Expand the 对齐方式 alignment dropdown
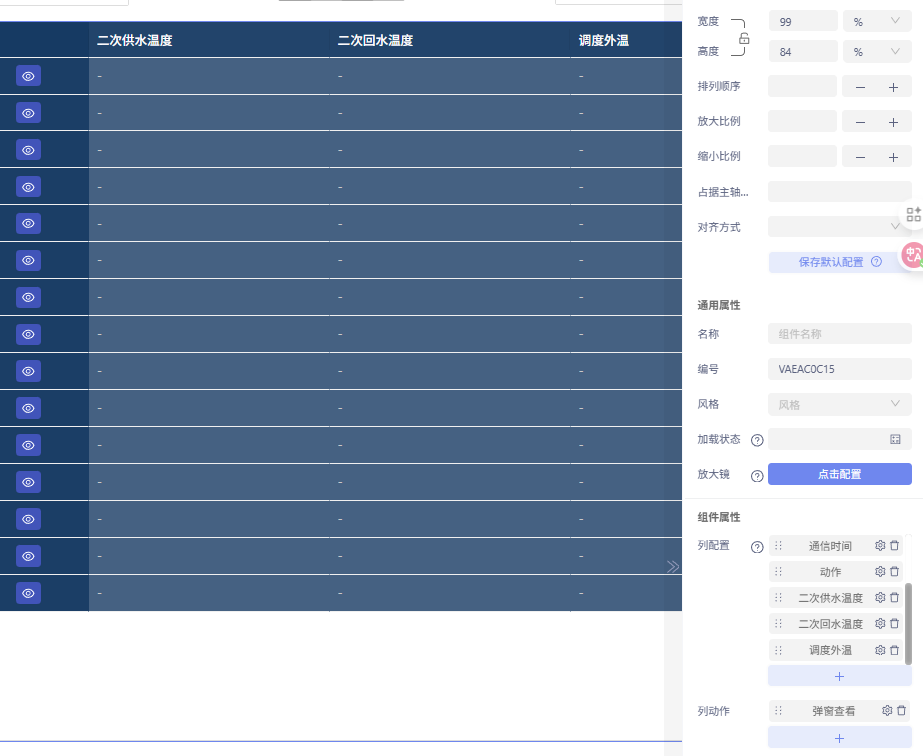This screenshot has width=923, height=756. pyautogui.click(x=839, y=227)
